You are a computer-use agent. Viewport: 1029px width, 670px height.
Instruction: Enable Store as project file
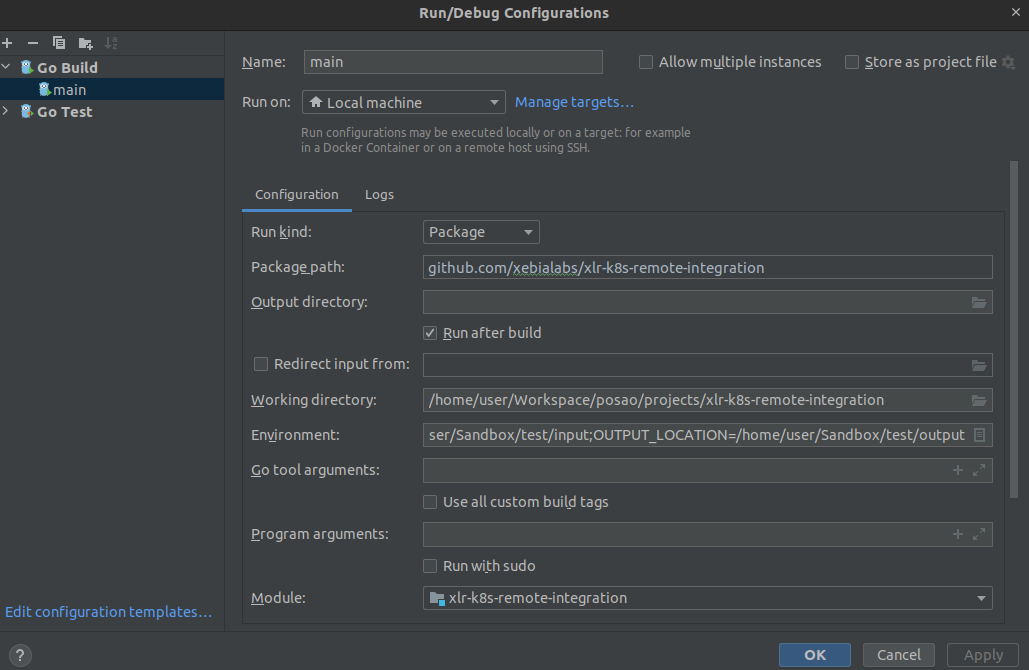[852, 62]
